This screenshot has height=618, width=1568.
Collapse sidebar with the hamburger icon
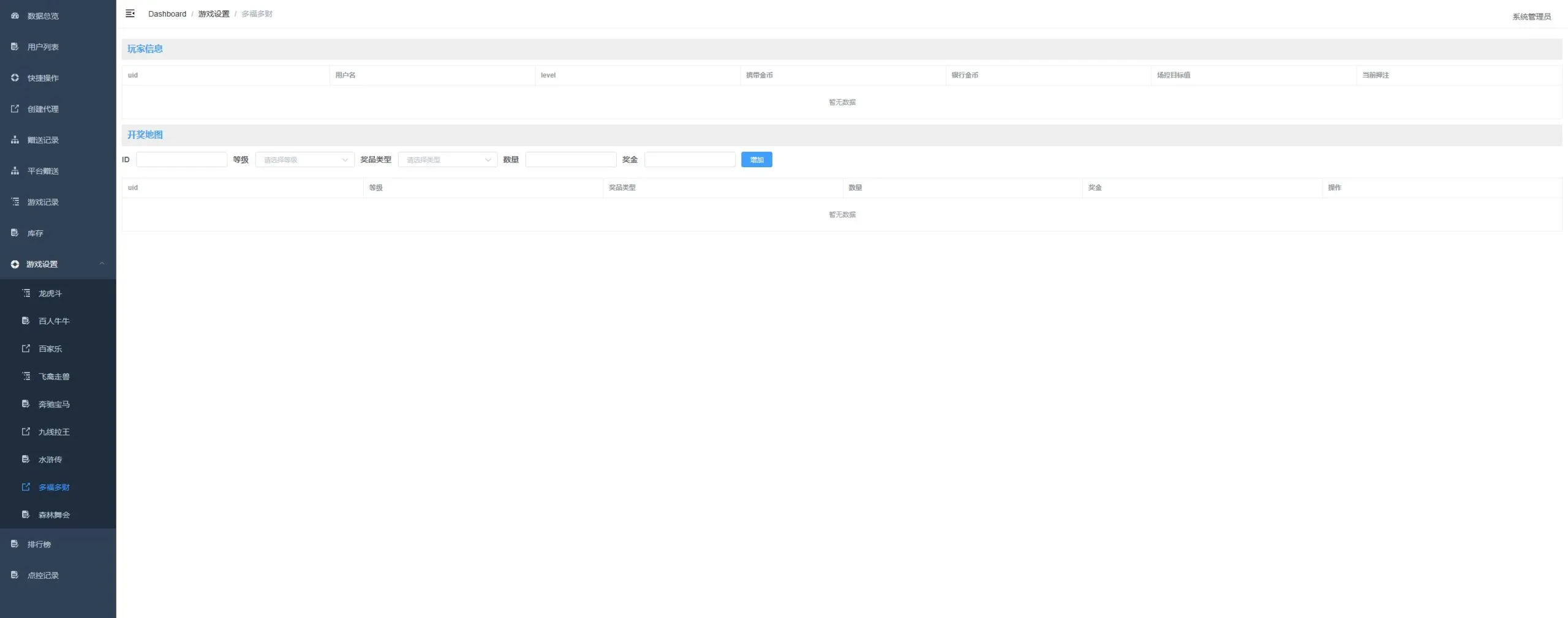coord(130,13)
